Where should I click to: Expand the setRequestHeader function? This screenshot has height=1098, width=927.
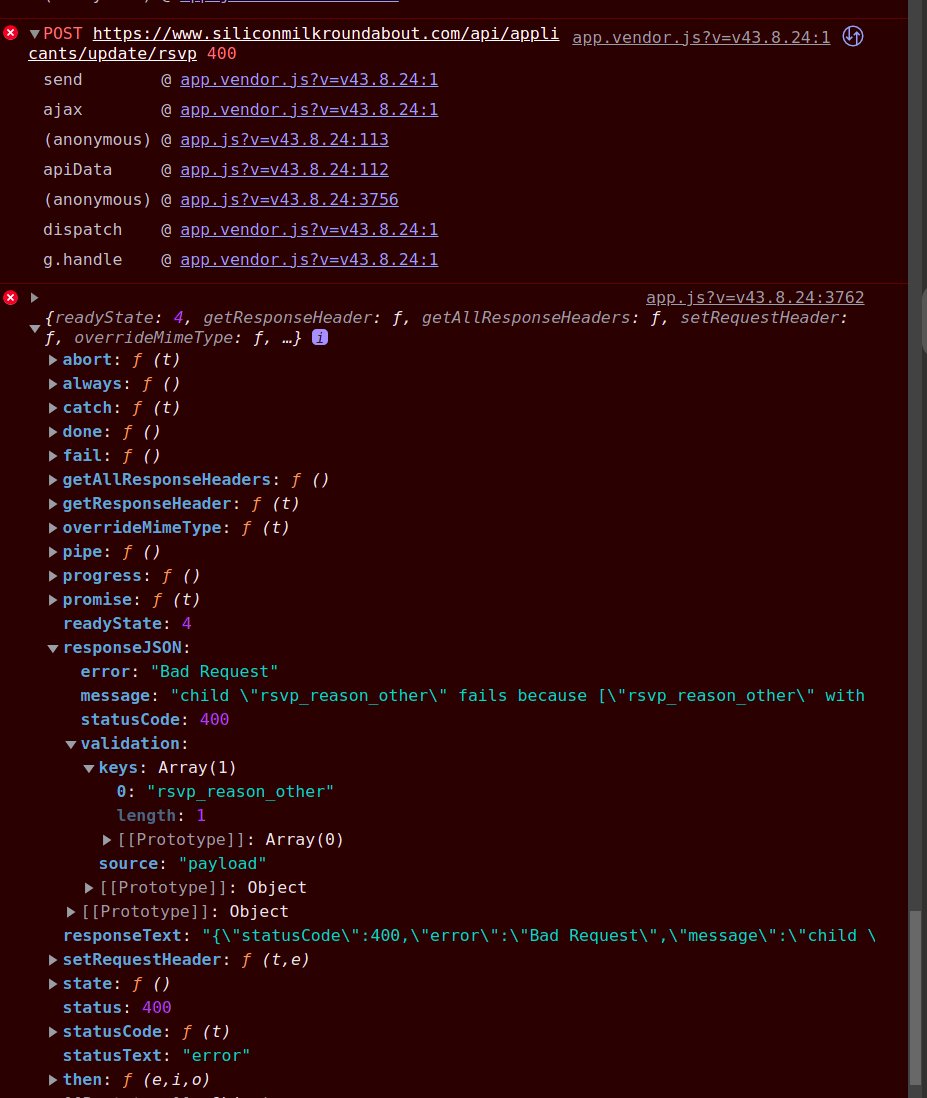coord(53,960)
